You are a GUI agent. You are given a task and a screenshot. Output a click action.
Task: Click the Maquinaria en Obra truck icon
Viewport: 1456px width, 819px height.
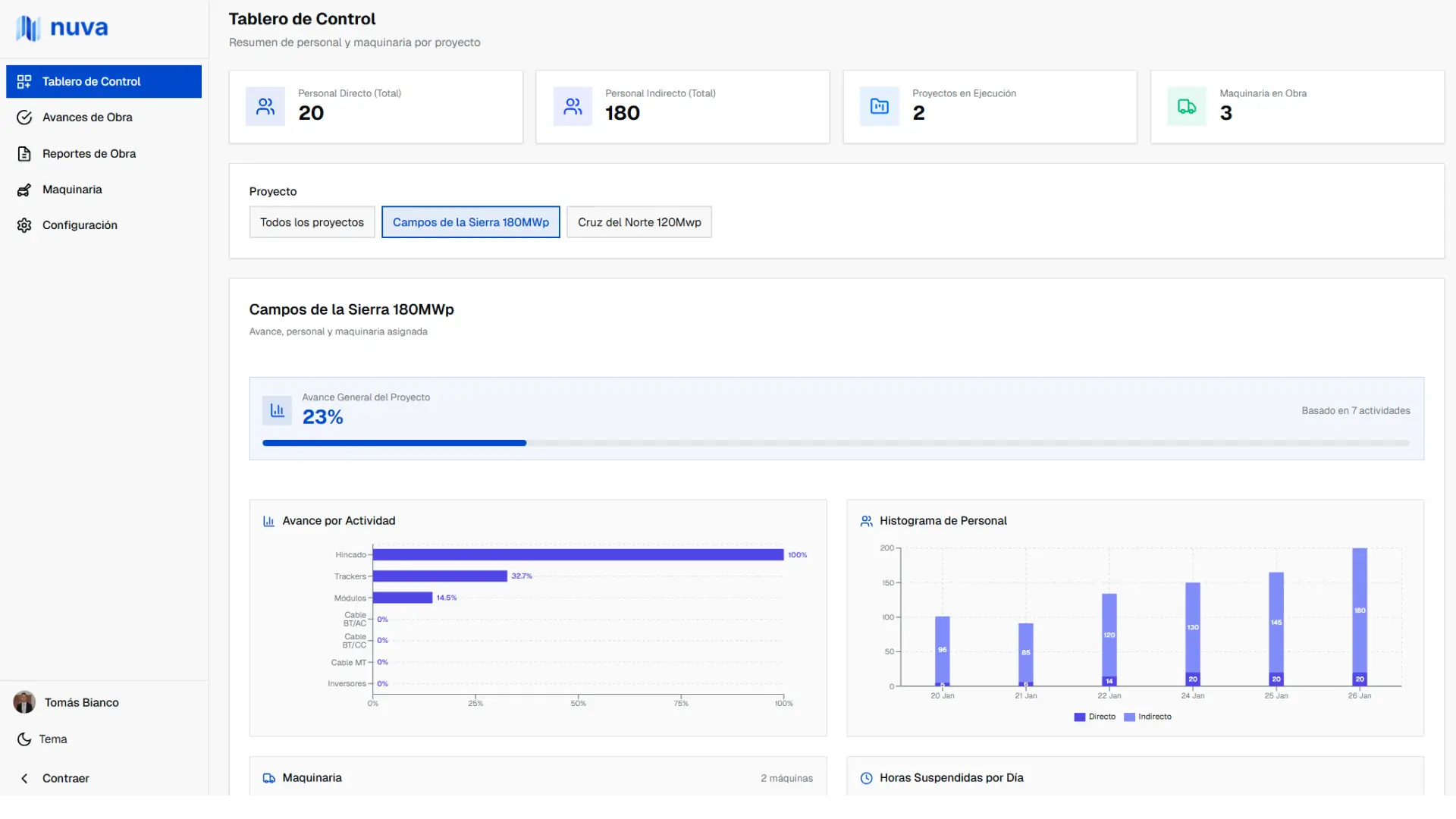click(x=1187, y=107)
